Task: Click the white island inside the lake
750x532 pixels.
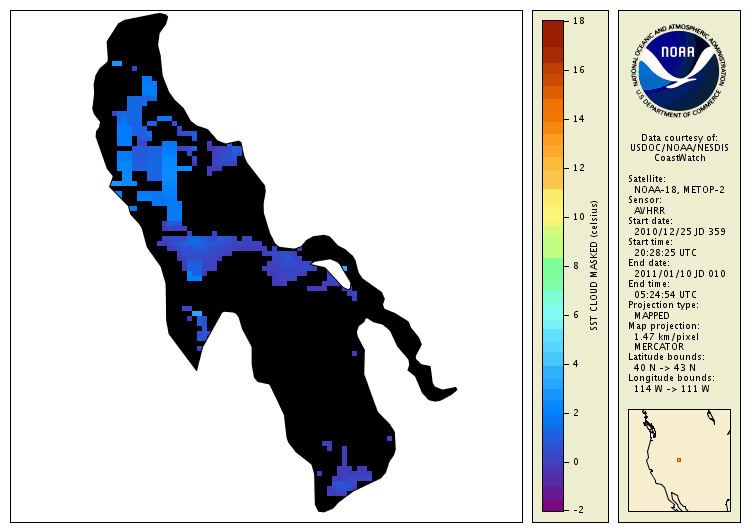Action: click(x=335, y=273)
